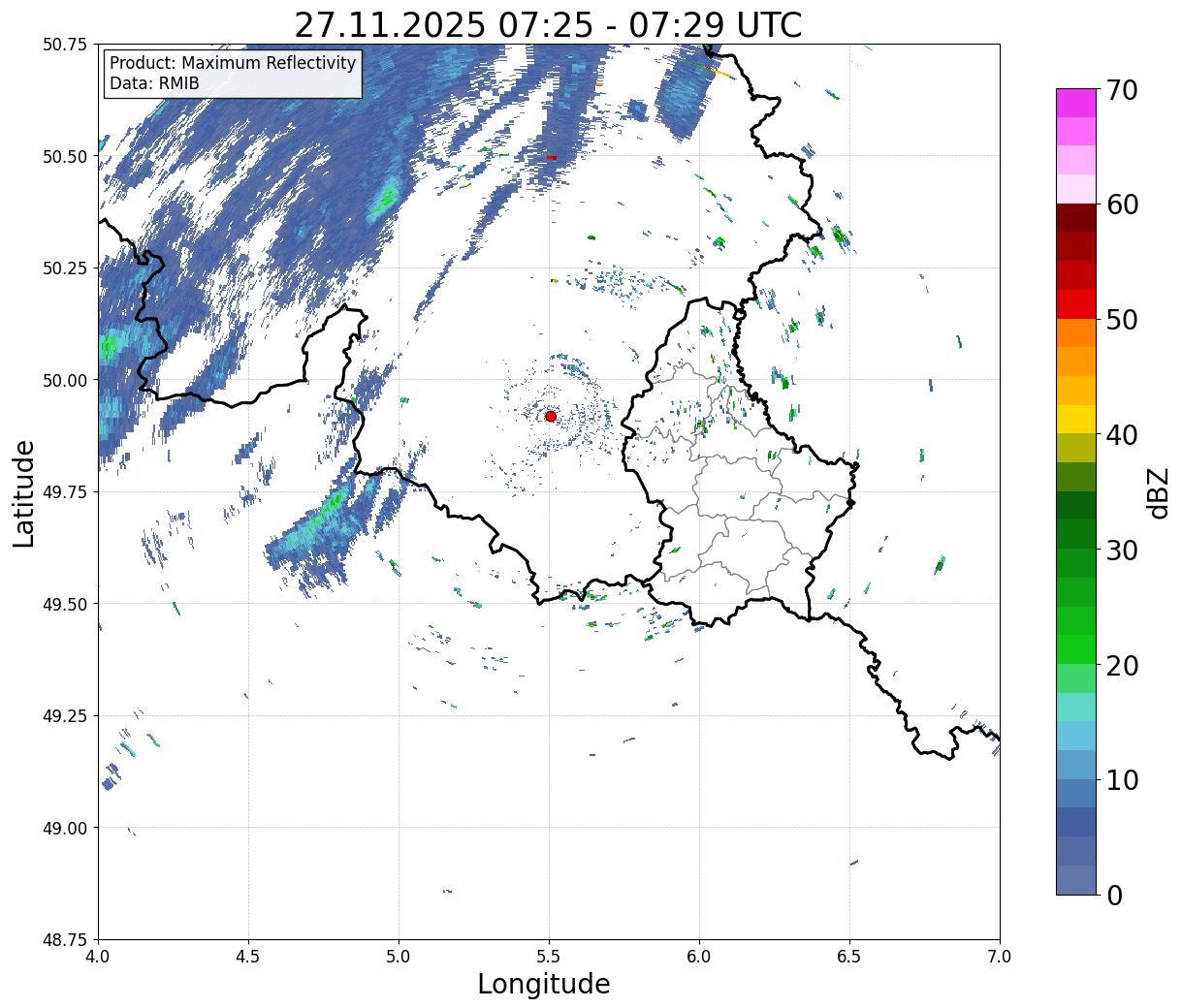Click the latitude tick label 49.75
Screen dimensions: 1182x1008
point(65,491)
